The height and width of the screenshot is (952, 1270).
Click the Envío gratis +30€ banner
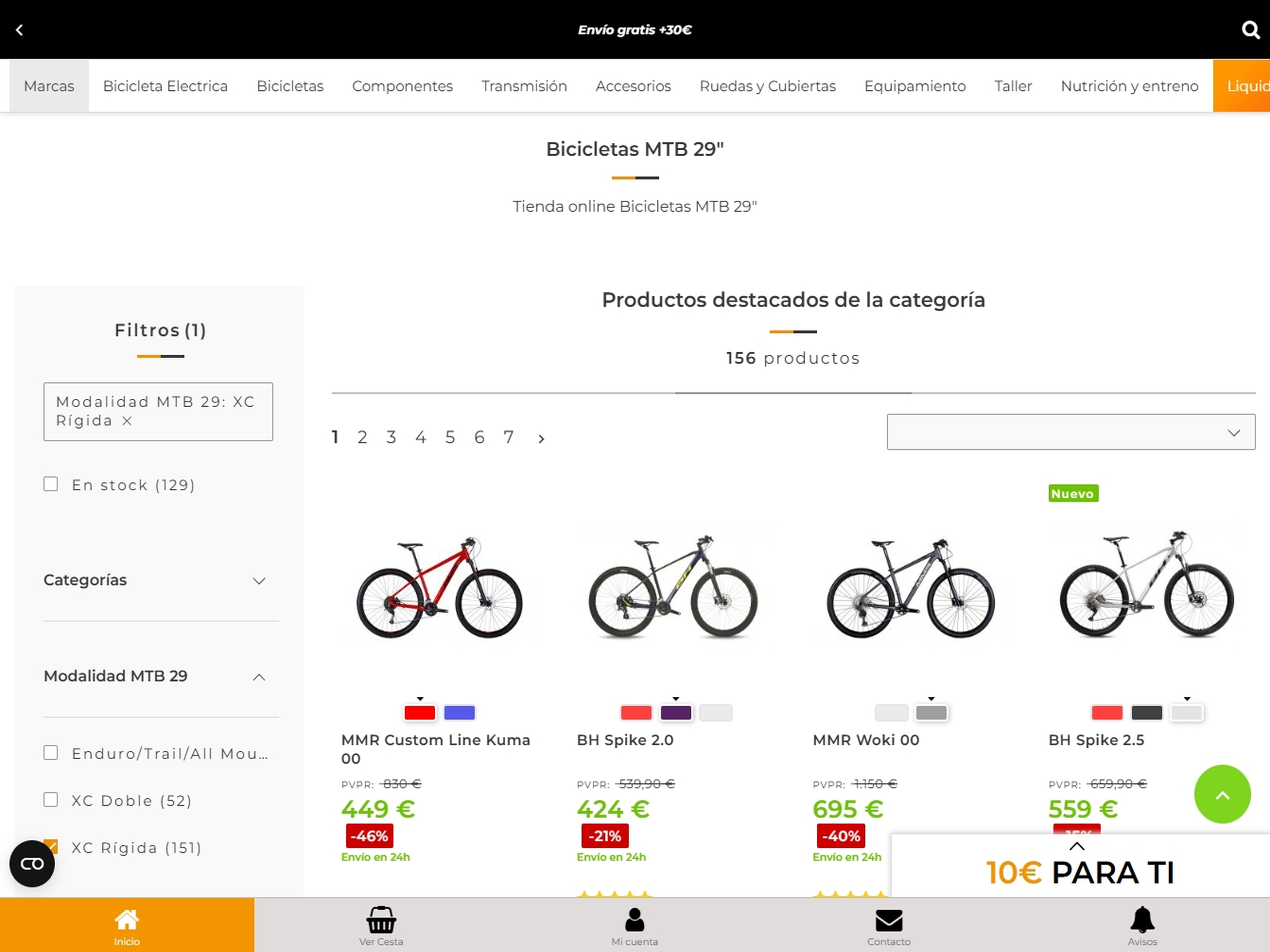tap(635, 30)
